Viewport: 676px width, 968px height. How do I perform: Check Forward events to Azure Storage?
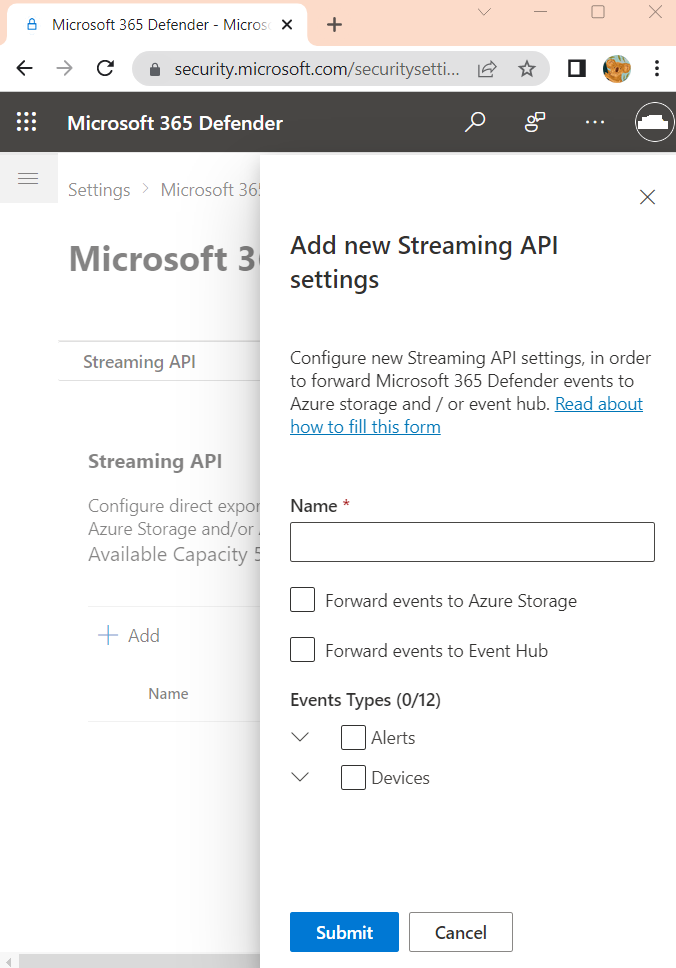tap(303, 600)
